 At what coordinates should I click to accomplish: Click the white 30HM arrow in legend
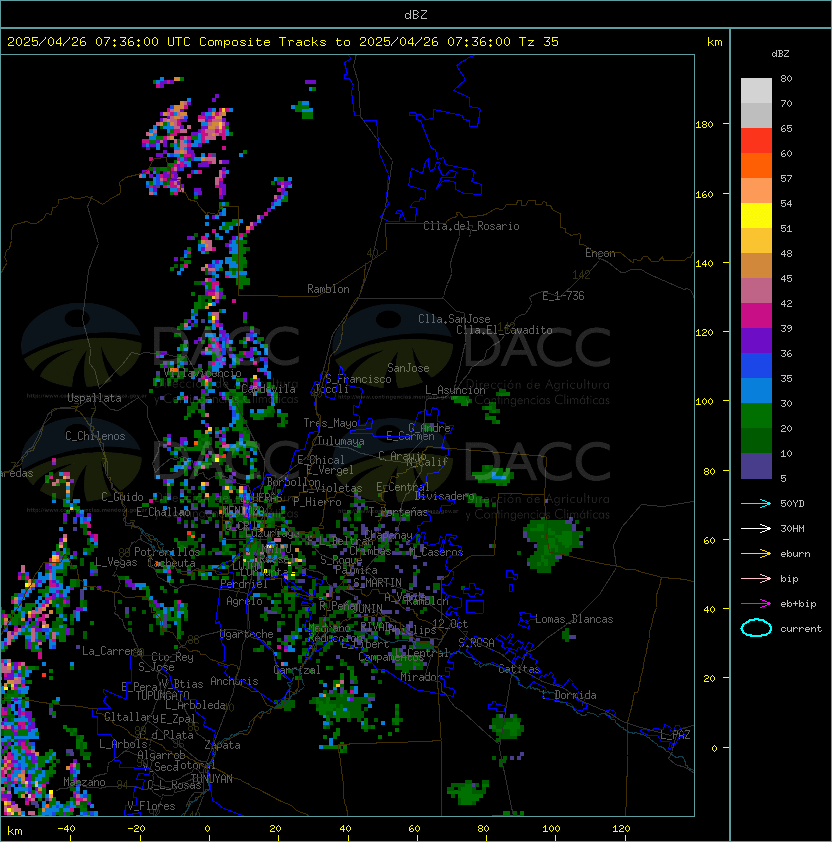click(x=756, y=528)
